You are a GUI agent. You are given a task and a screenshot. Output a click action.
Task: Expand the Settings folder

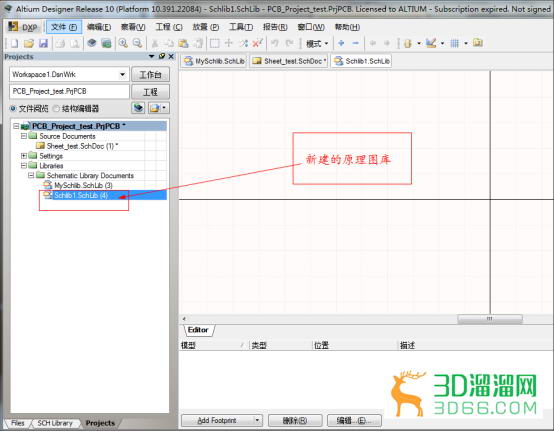tap(24, 156)
